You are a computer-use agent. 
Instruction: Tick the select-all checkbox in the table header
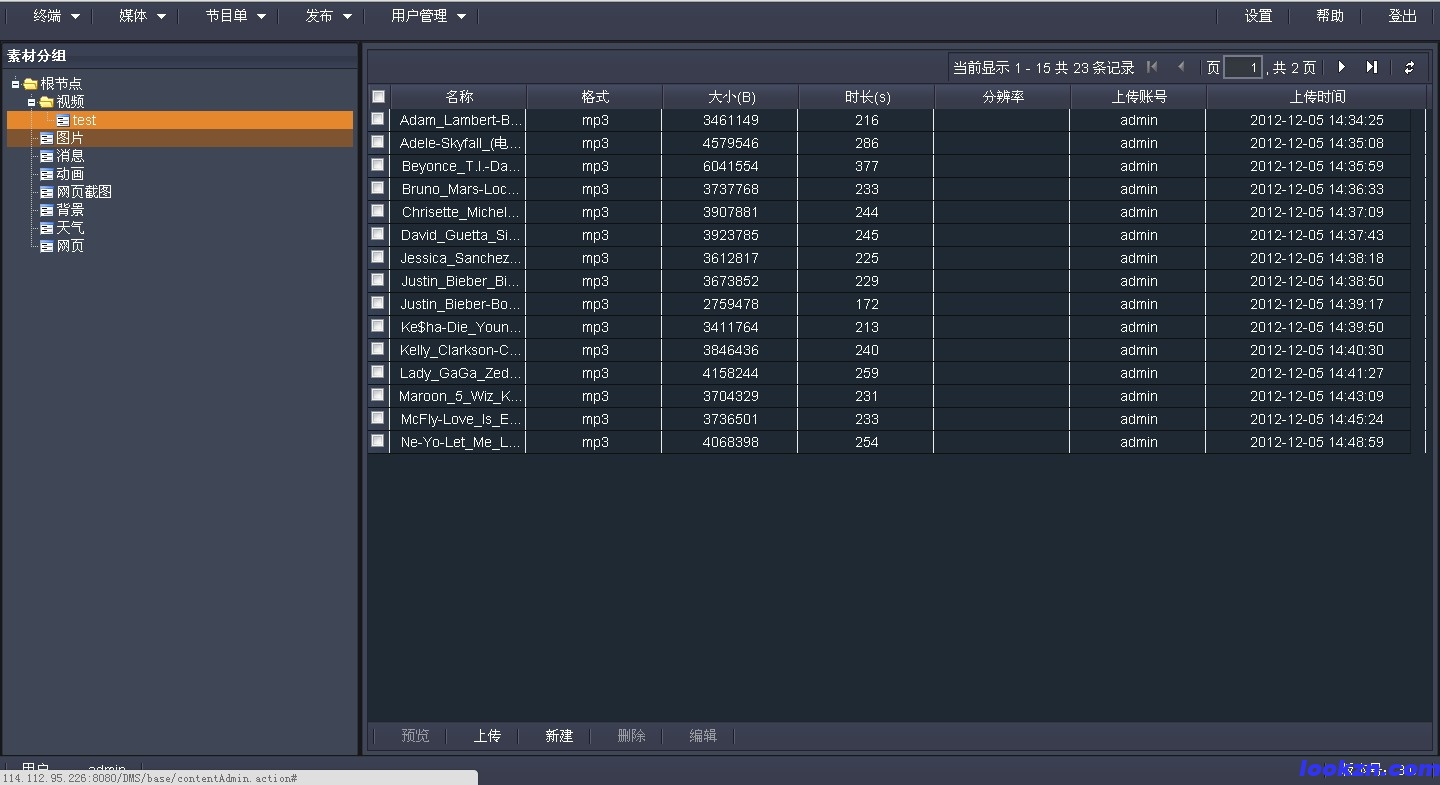click(378, 97)
